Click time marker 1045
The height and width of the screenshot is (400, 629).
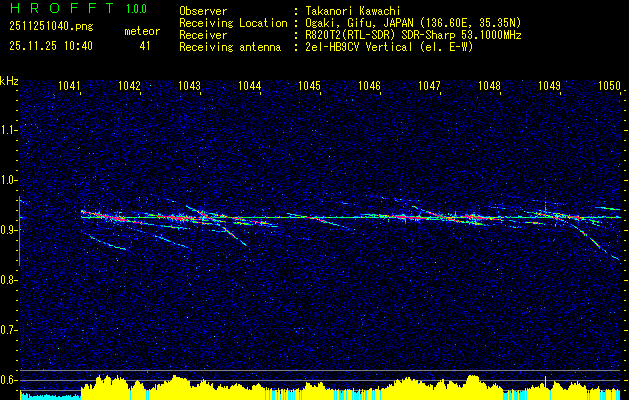[310, 85]
